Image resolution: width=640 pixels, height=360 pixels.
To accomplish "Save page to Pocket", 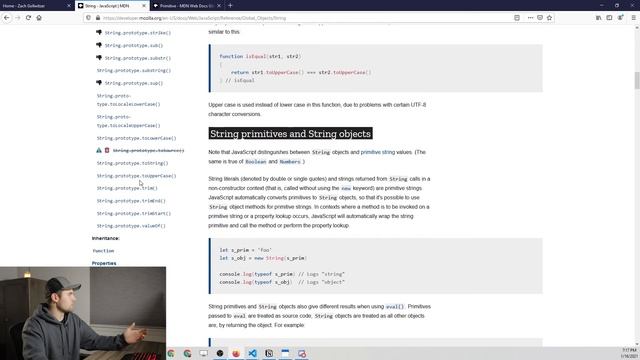I will 540,18.
